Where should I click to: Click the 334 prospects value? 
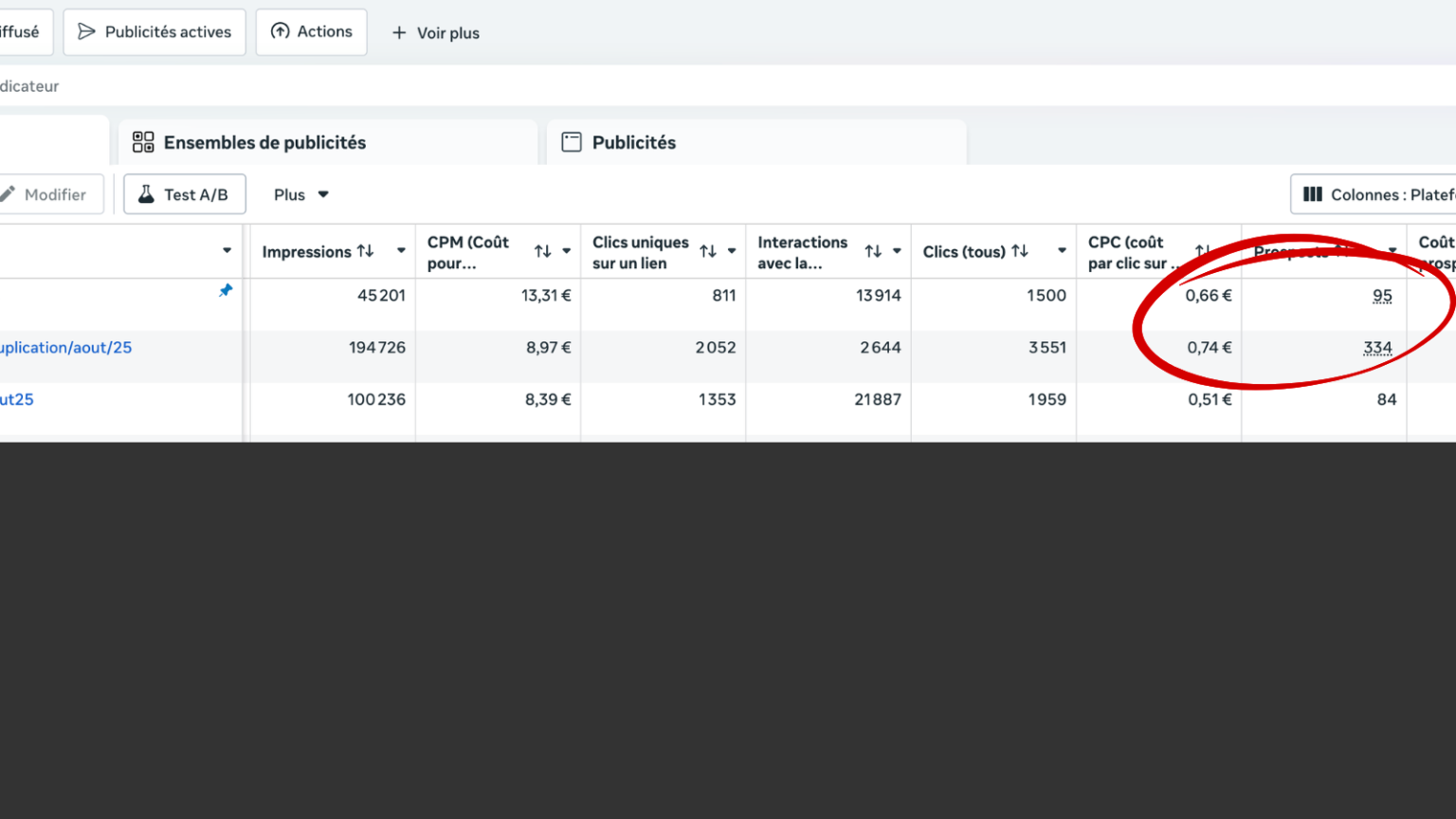(x=1377, y=348)
